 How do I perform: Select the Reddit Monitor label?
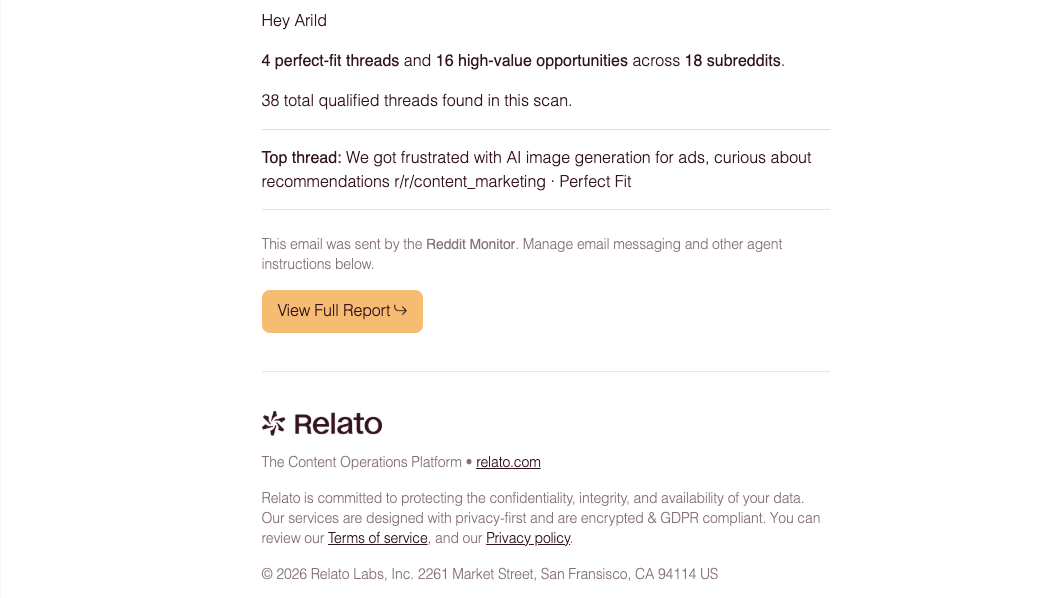471,244
